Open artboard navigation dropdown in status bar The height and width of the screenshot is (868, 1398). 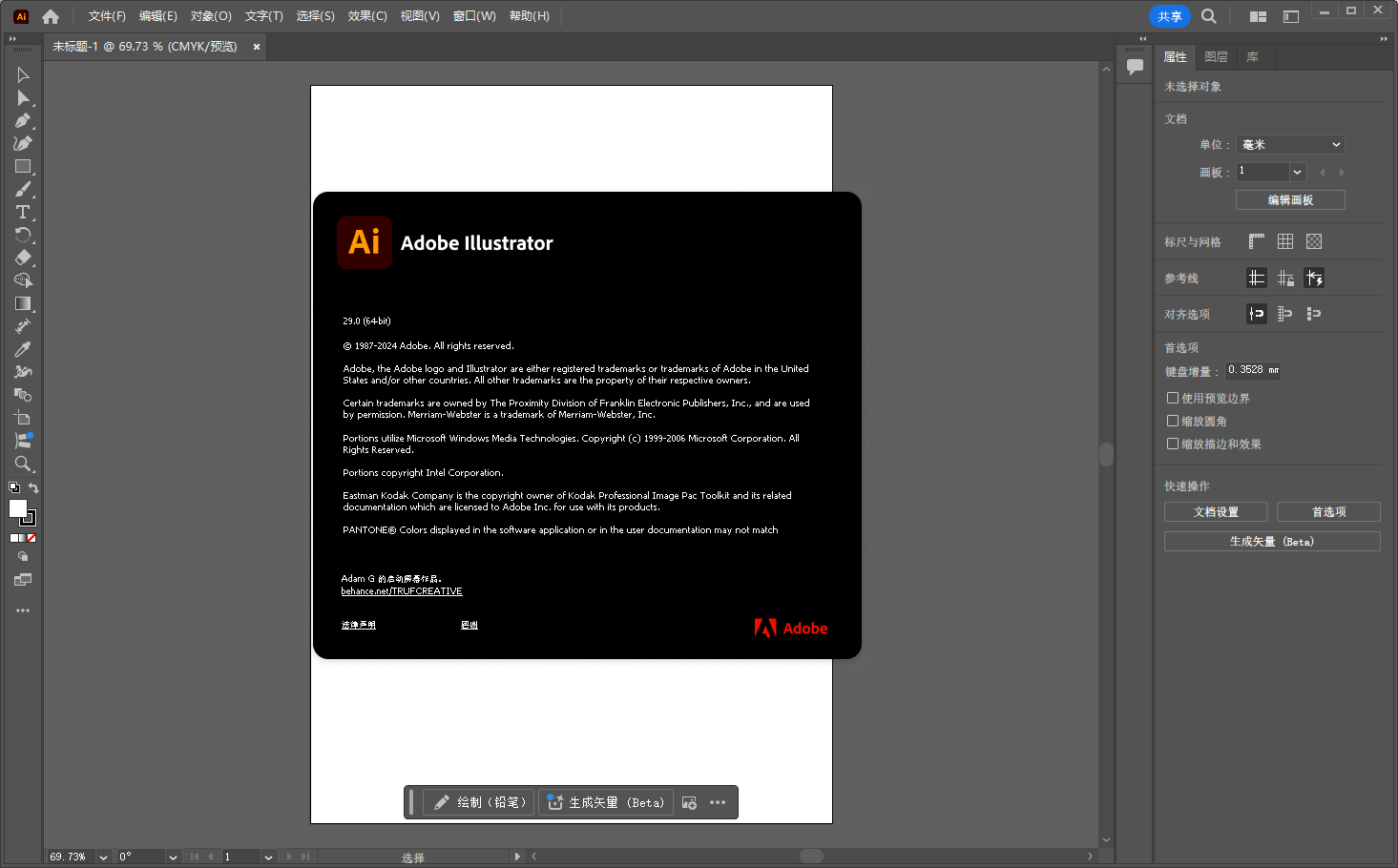[268, 857]
